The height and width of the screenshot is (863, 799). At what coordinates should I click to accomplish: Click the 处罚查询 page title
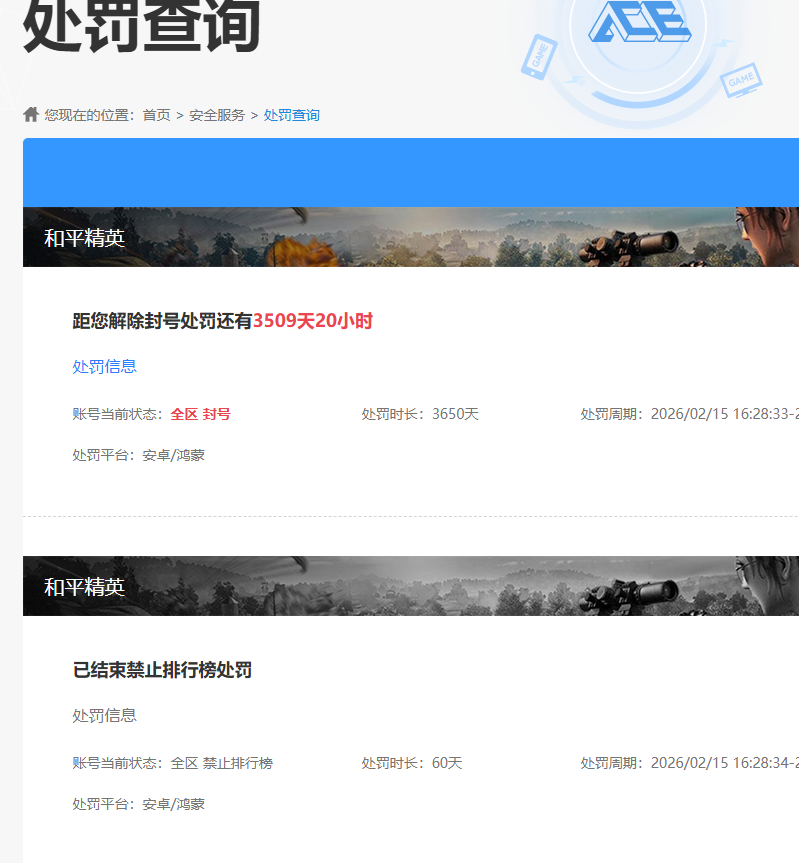point(141,26)
